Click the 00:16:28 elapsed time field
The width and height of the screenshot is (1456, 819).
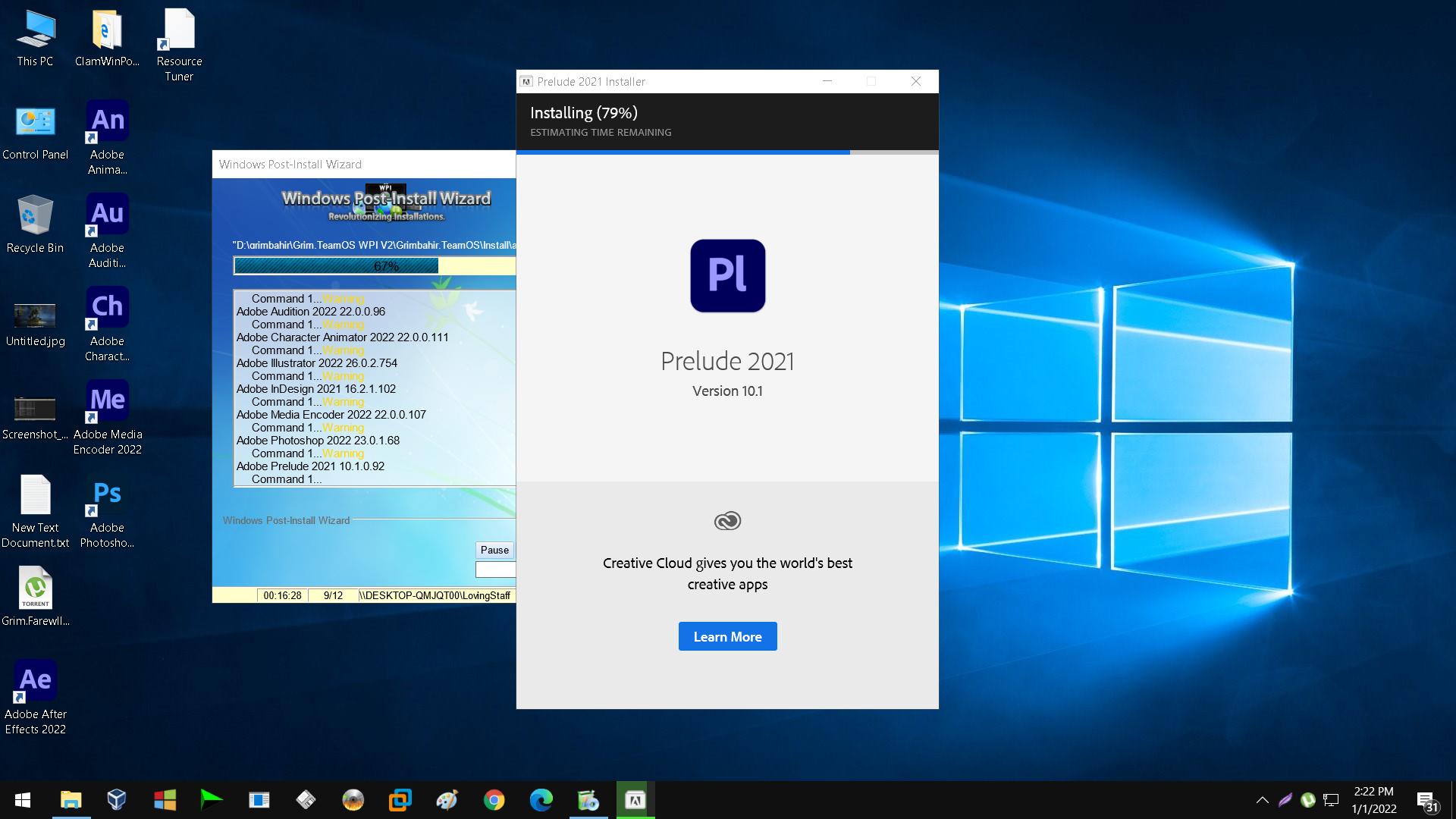tap(282, 595)
